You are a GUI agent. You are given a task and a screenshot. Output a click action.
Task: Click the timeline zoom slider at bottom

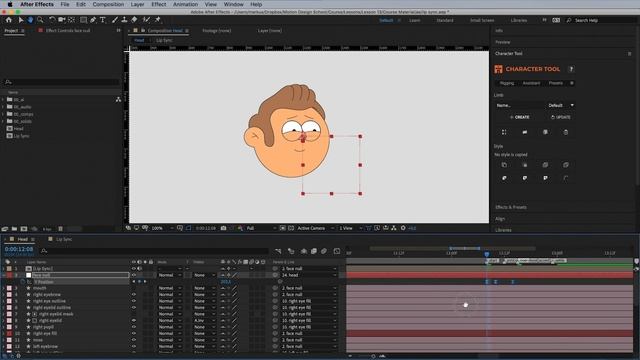pos(373,356)
